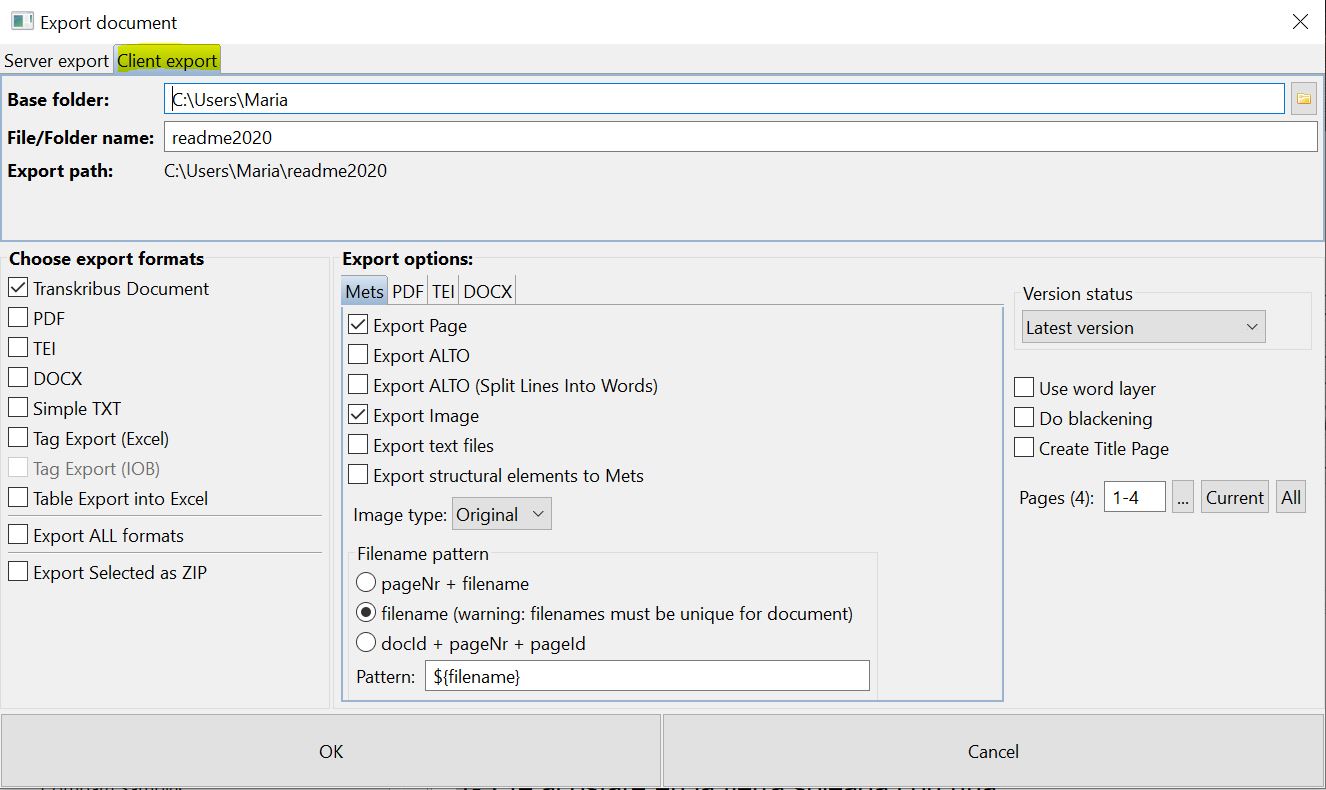Open the base folder browse icon
This screenshot has width=1326, height=790.
[1303, 98]
